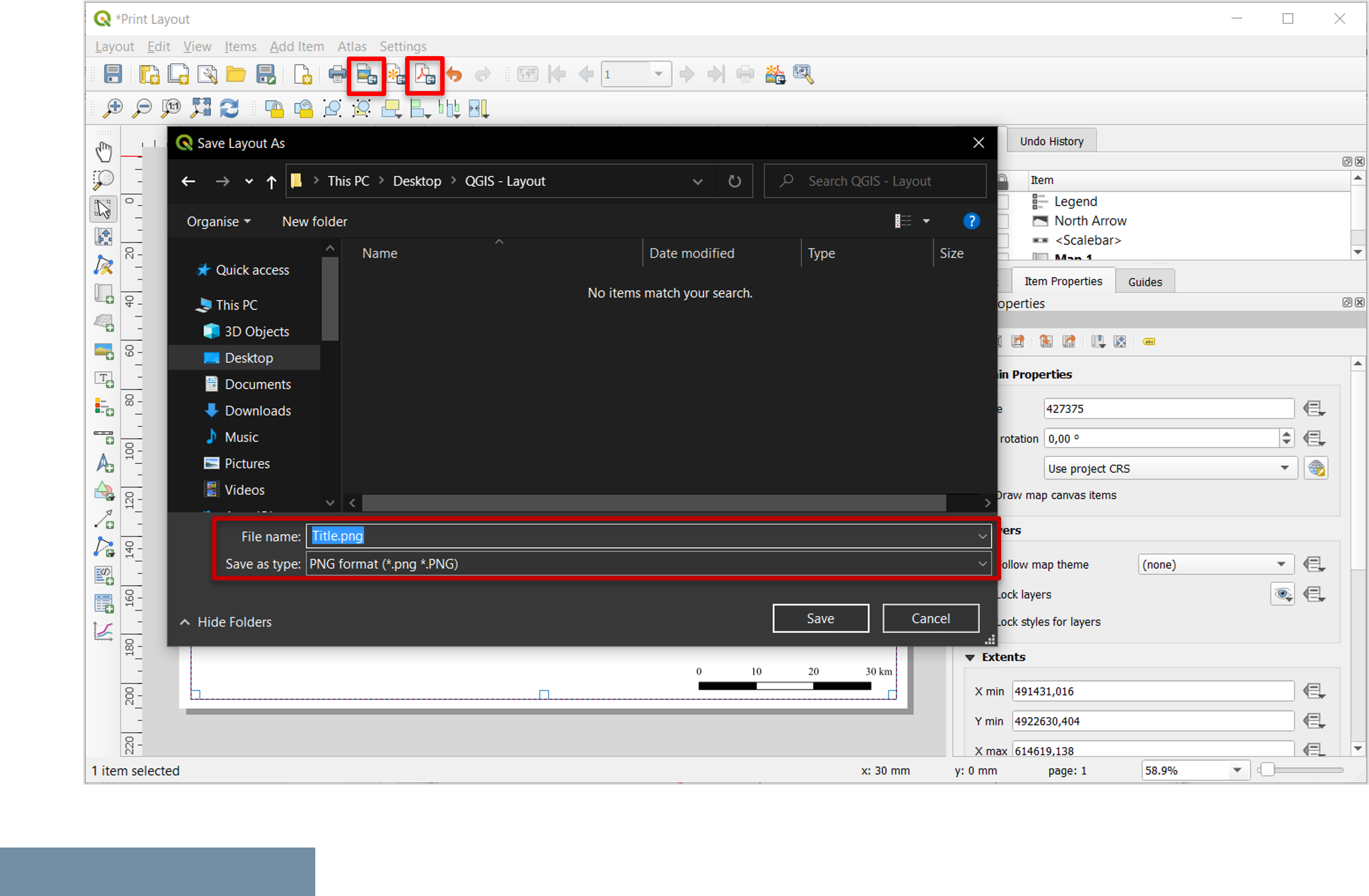Collapse the Extents section triangle
This screenshot has width=1369, height=896.
click(970, 657)
